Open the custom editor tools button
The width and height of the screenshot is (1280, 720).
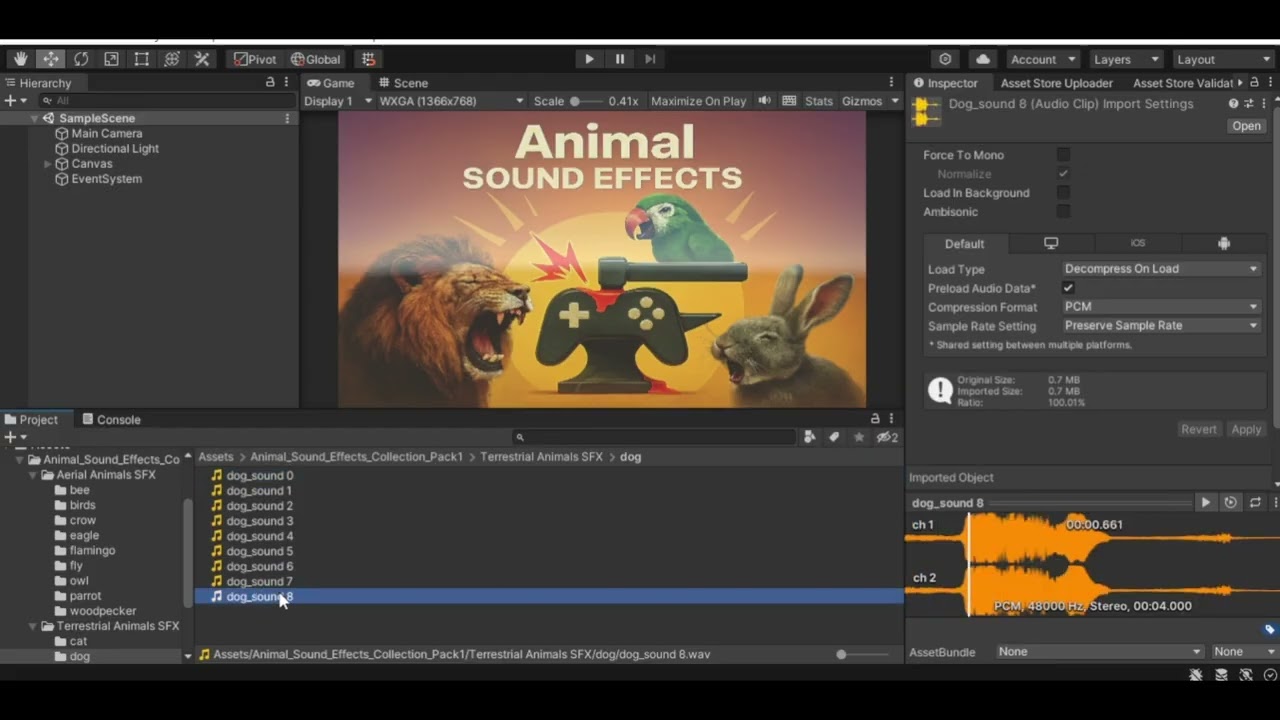click(202, 59)
